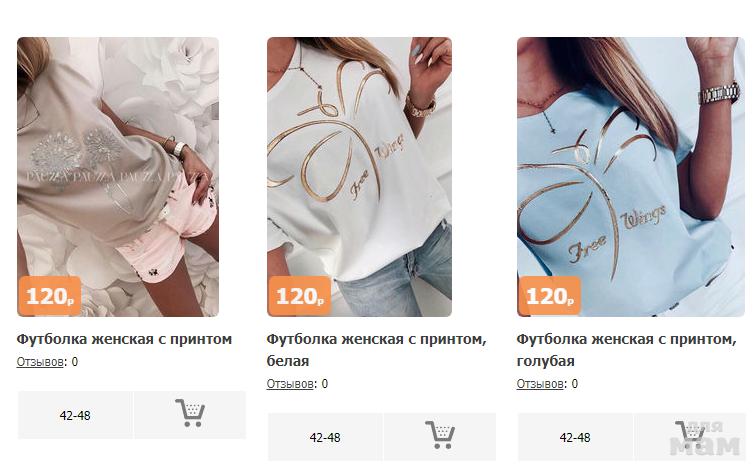Screen dimensions: 755x470
Task: Click cart icon for light blue t-shirt
Action: click(690, 436)
